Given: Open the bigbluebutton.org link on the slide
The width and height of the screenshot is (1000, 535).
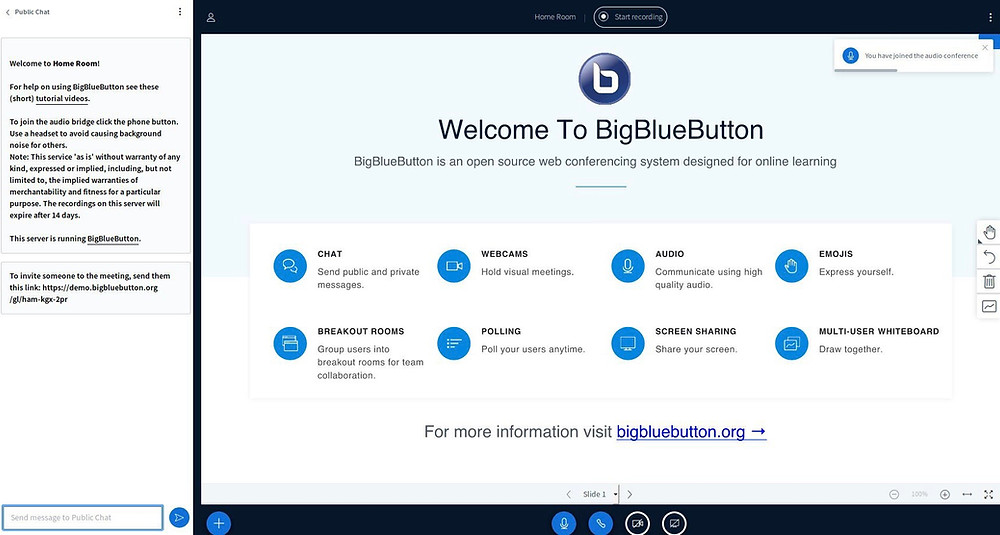Looking at the screenshot, I should 691,432.
